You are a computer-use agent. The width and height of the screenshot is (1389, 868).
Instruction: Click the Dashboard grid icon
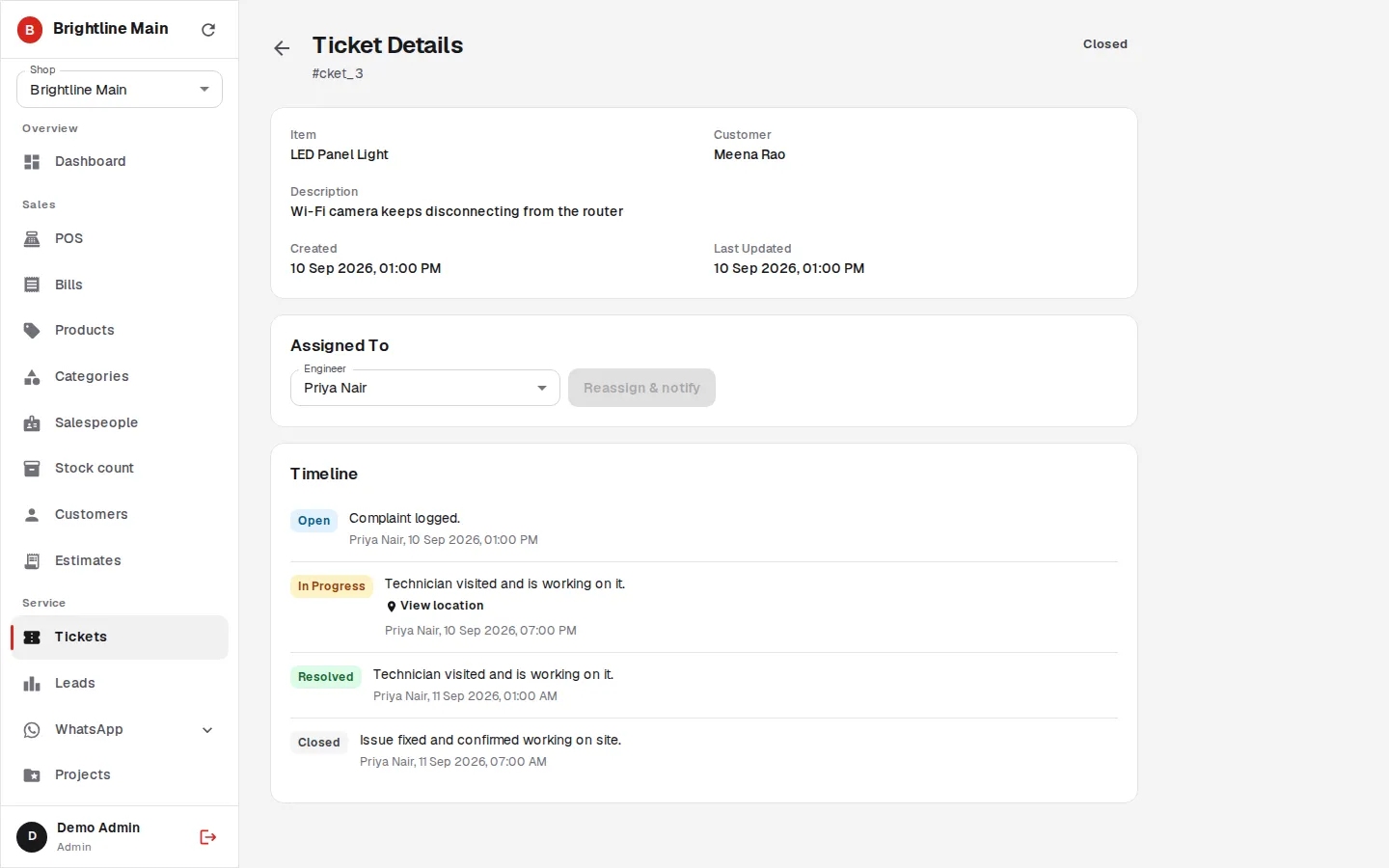(x=32, y=162)
